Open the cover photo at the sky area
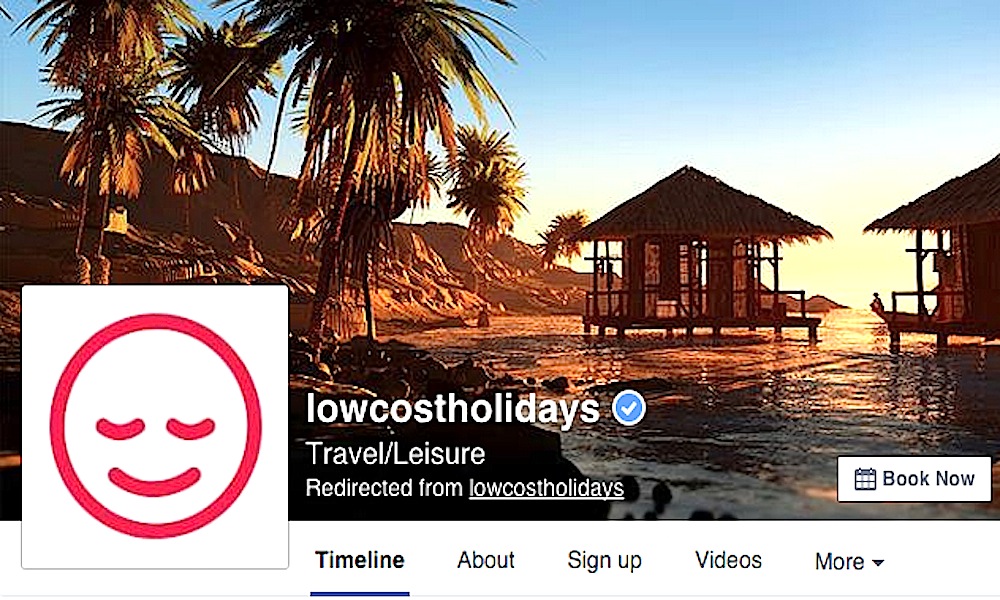Image resolution: width=1000 pixels, height=600 pixels. 733,77
